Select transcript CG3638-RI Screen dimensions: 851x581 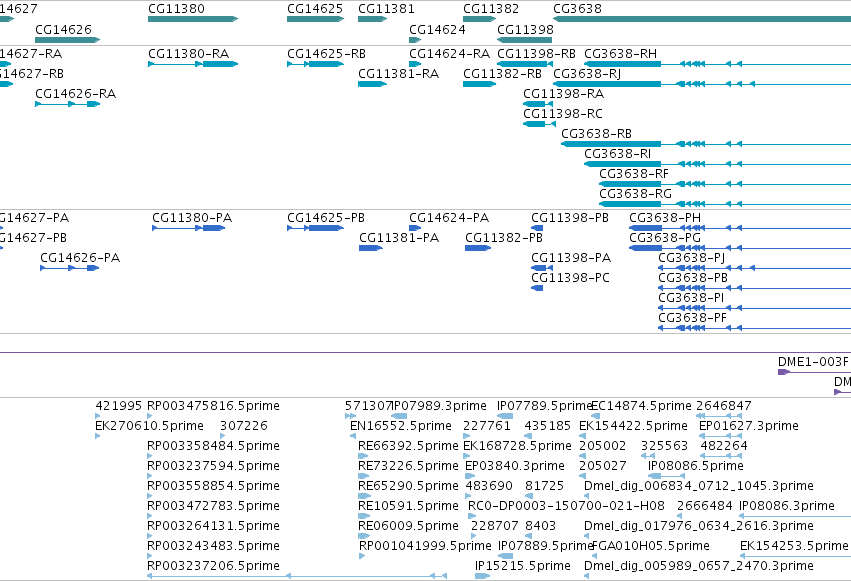pyautogui.click(x=717, y=164)
